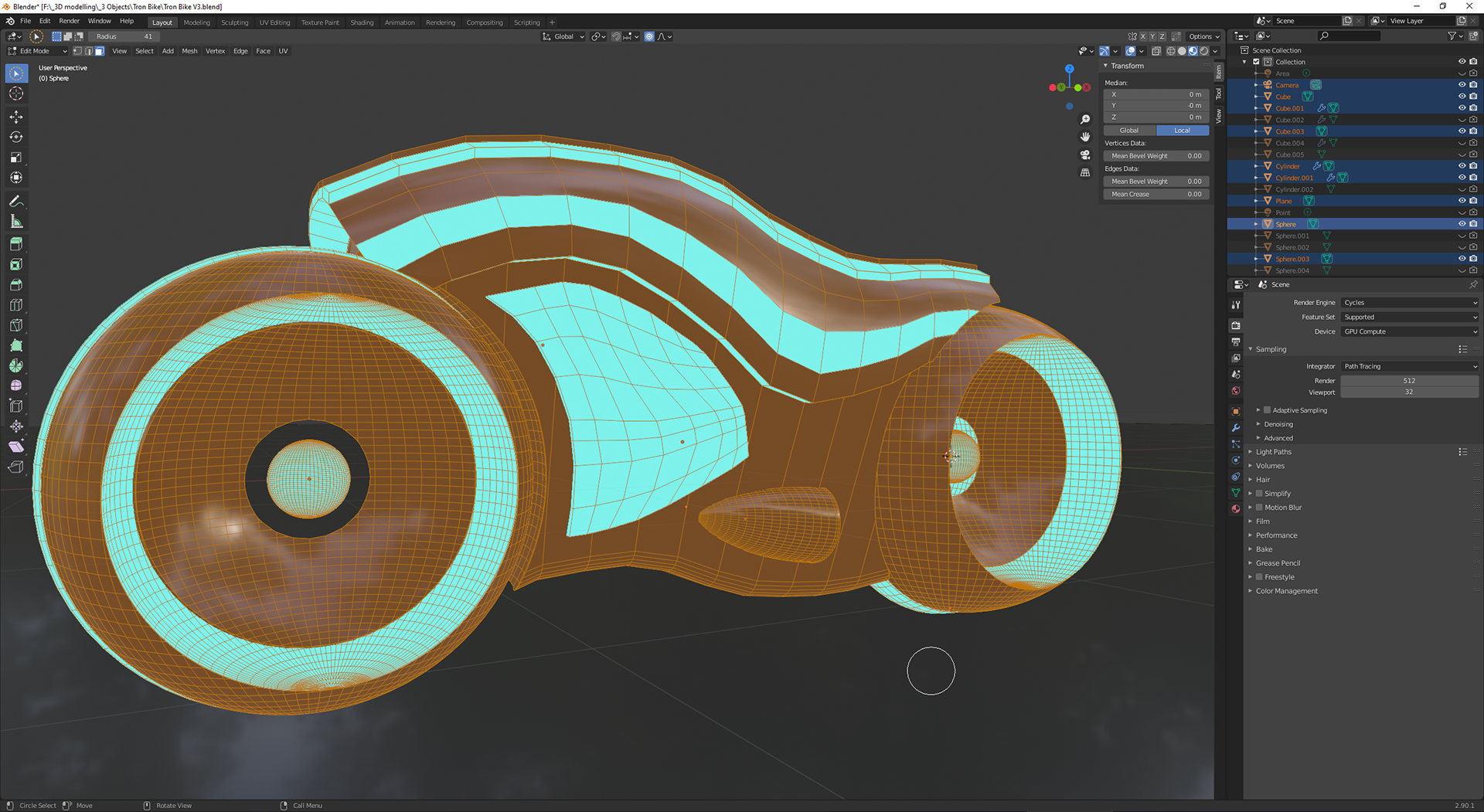
Task: Click the Radius value field
Action: (x=124, y=36)
